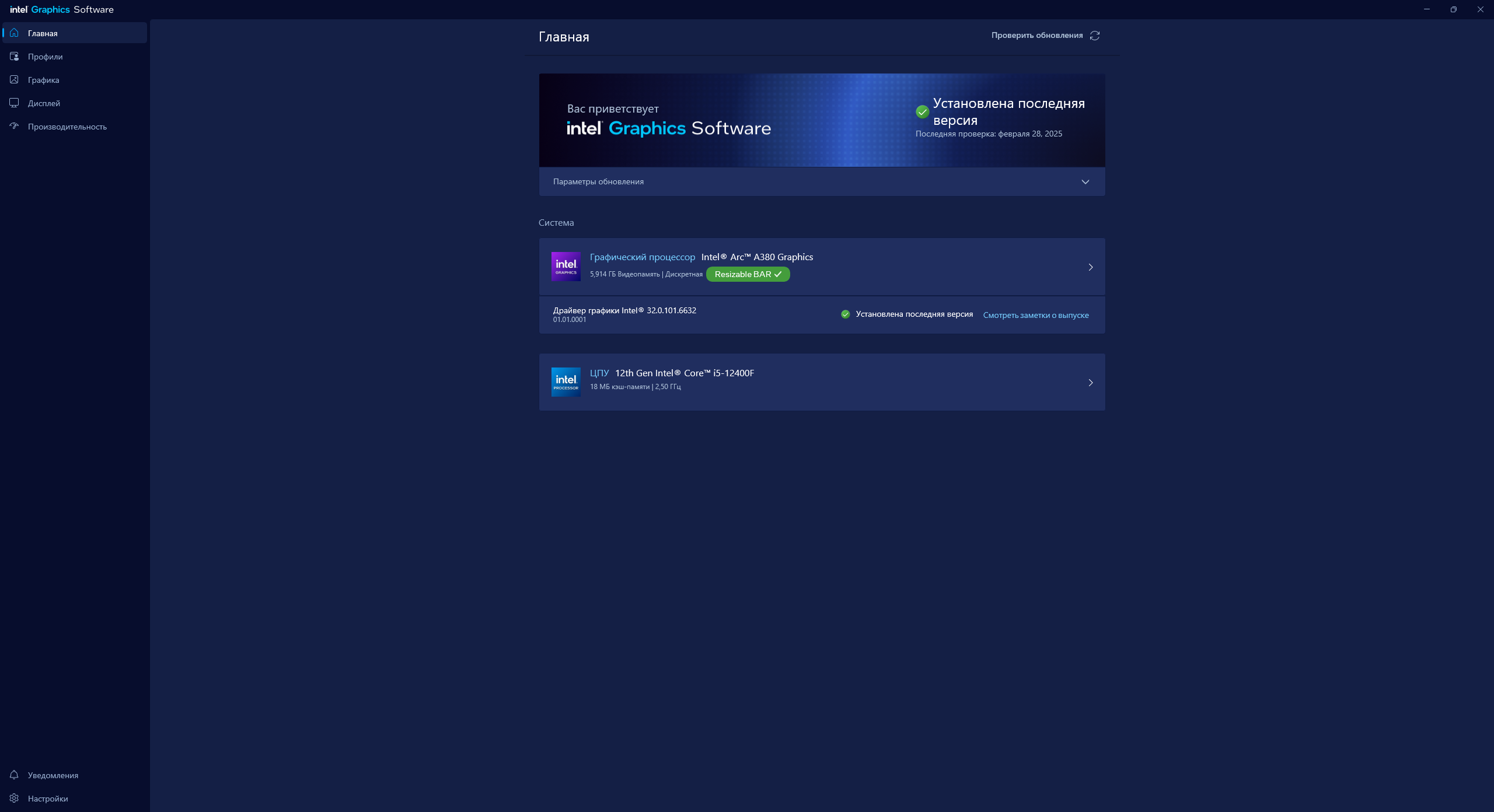Viewport: 1494px width, 812px height.
Task: Click Проверить обновления button
Action: 1045,36
